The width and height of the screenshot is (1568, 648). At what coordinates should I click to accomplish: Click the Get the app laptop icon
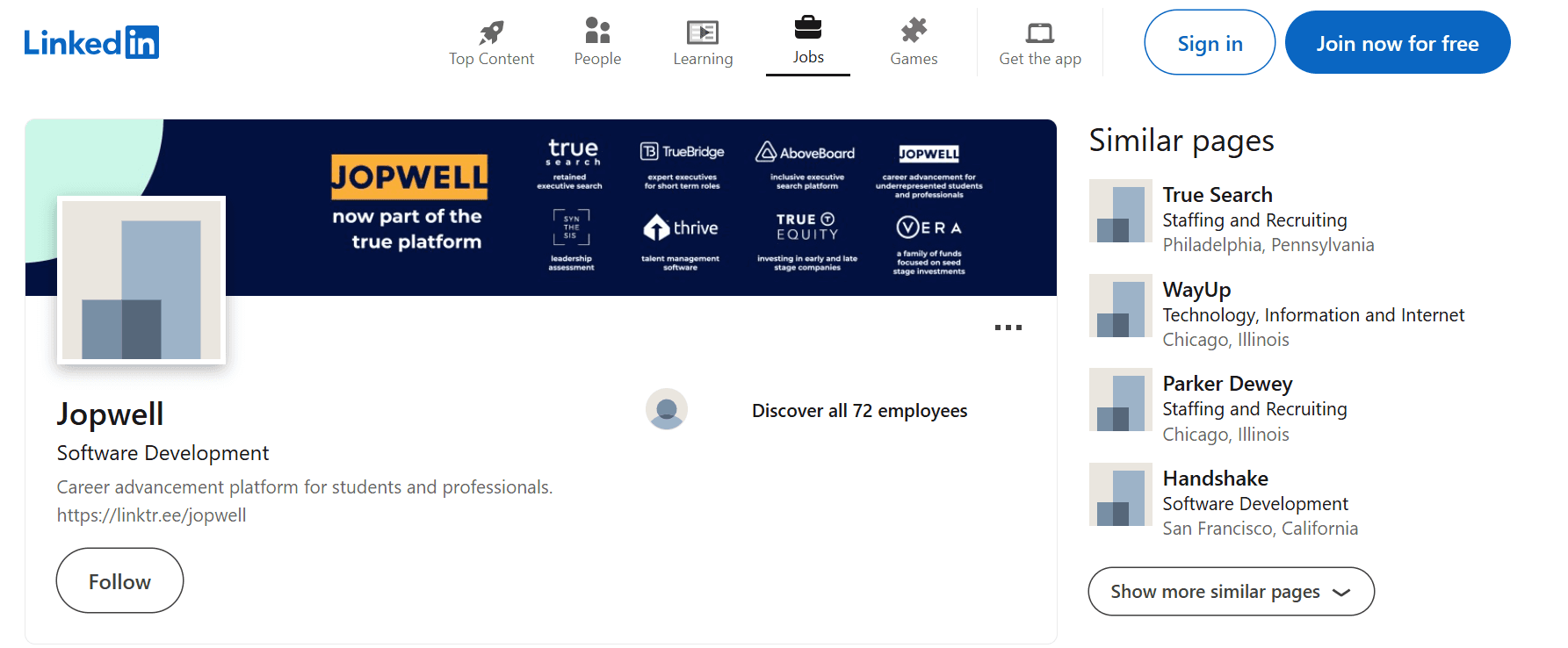(1040, 33)
